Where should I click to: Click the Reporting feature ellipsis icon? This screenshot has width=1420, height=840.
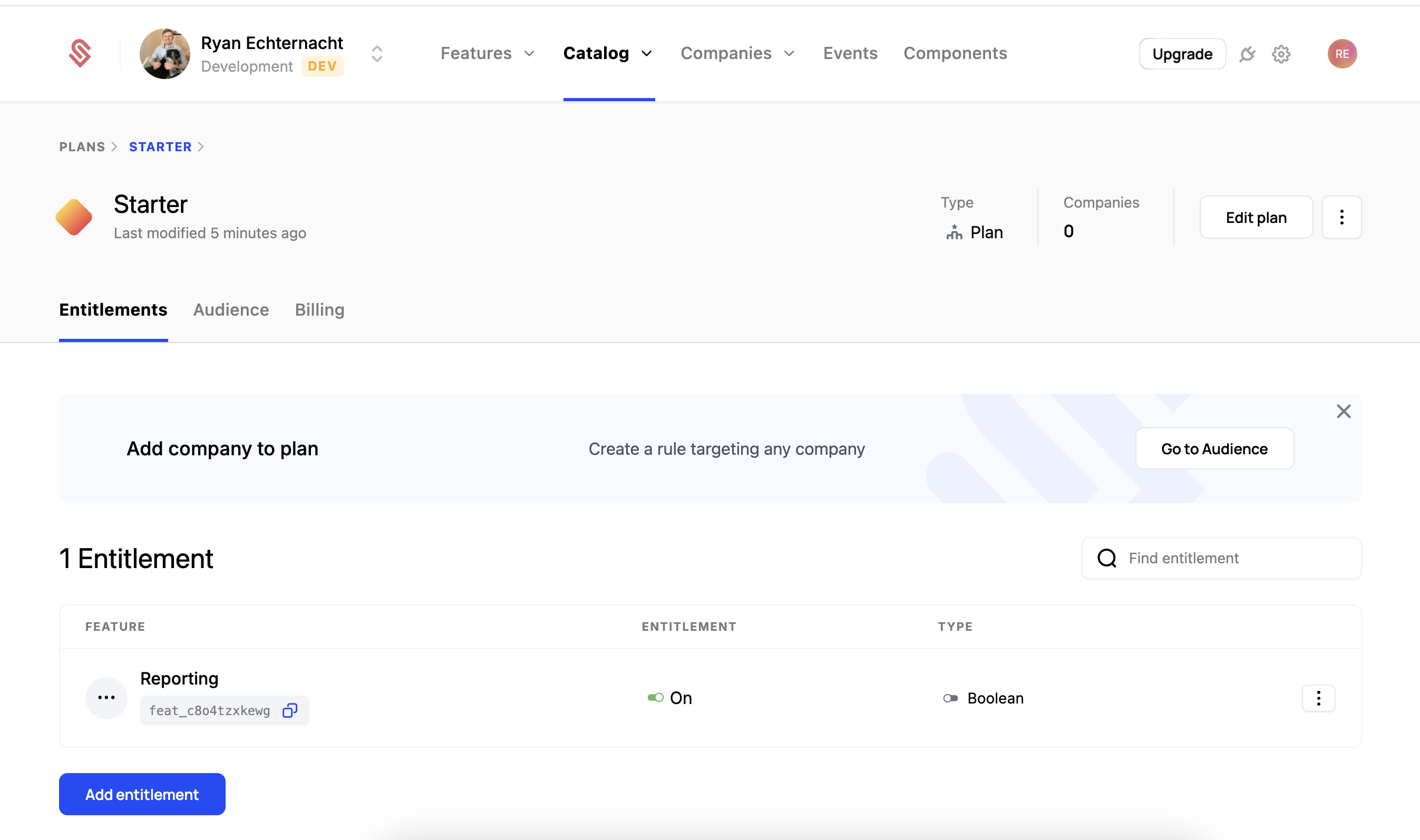click(106, 698)
